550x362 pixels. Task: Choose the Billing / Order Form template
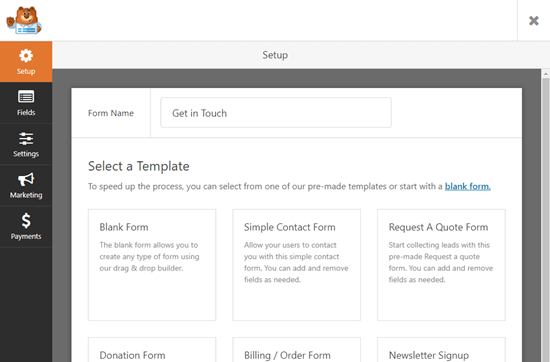pyautogui.click(x=296, y=350)
